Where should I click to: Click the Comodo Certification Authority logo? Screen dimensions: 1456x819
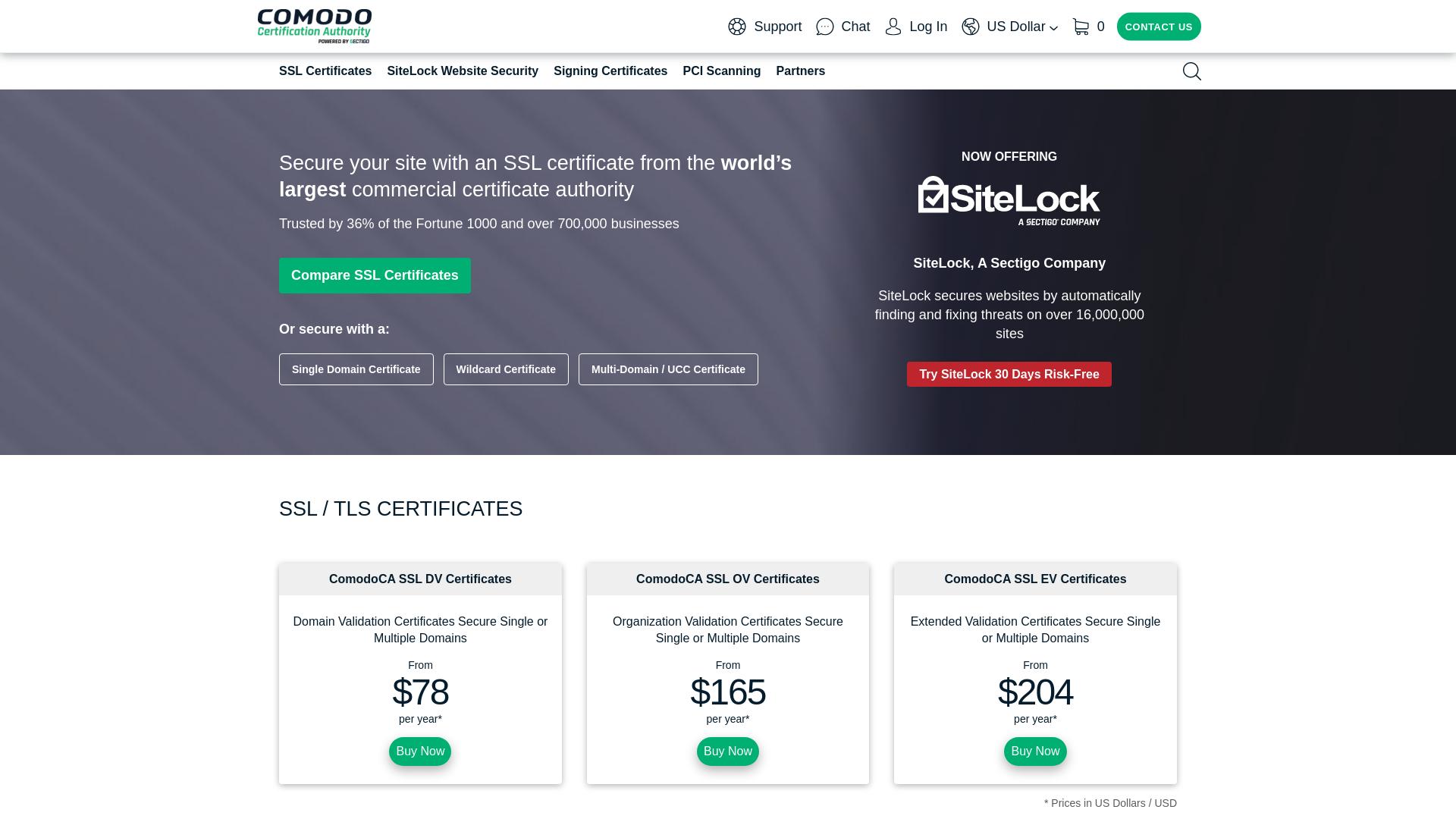click(x=314, y=26)
